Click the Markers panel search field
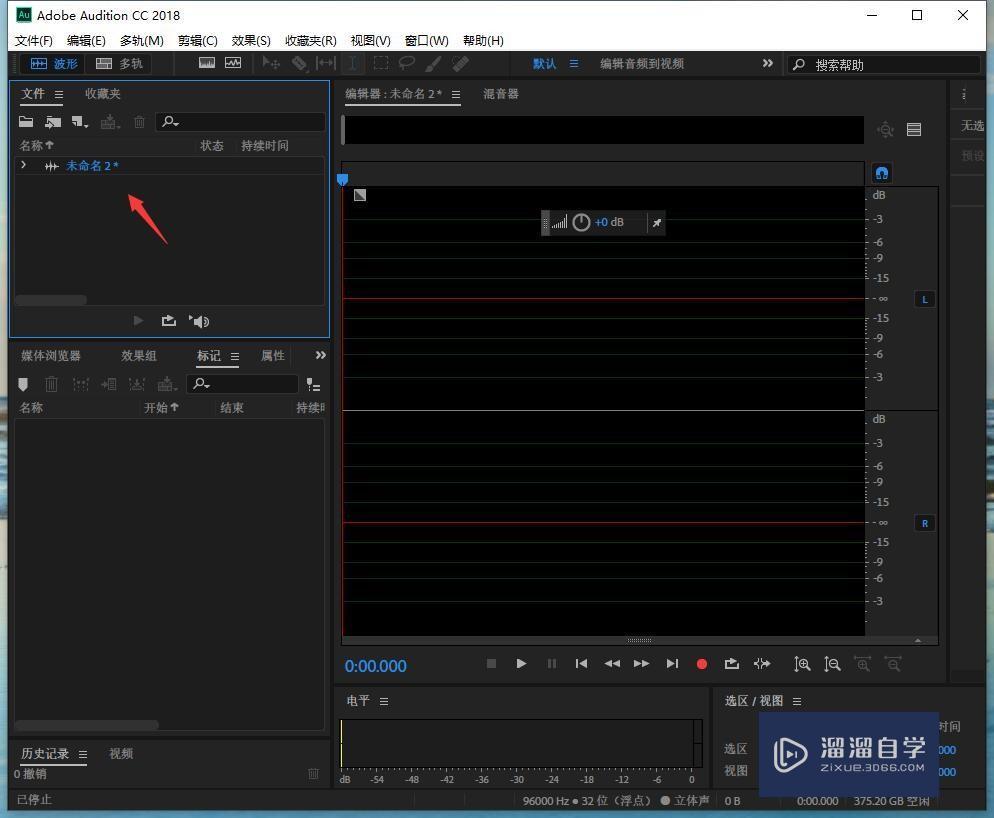This screenshot has height=818, width=994. click(x=242, y=384)
